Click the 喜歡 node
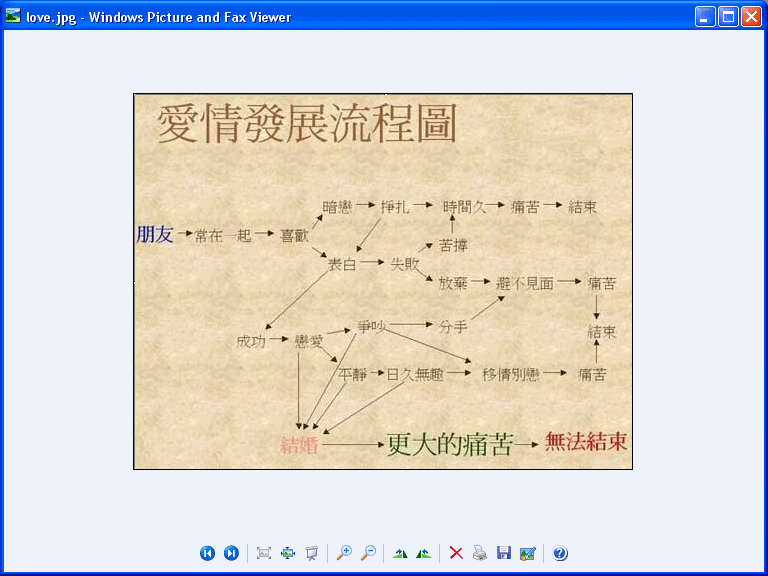 (294, 236)
